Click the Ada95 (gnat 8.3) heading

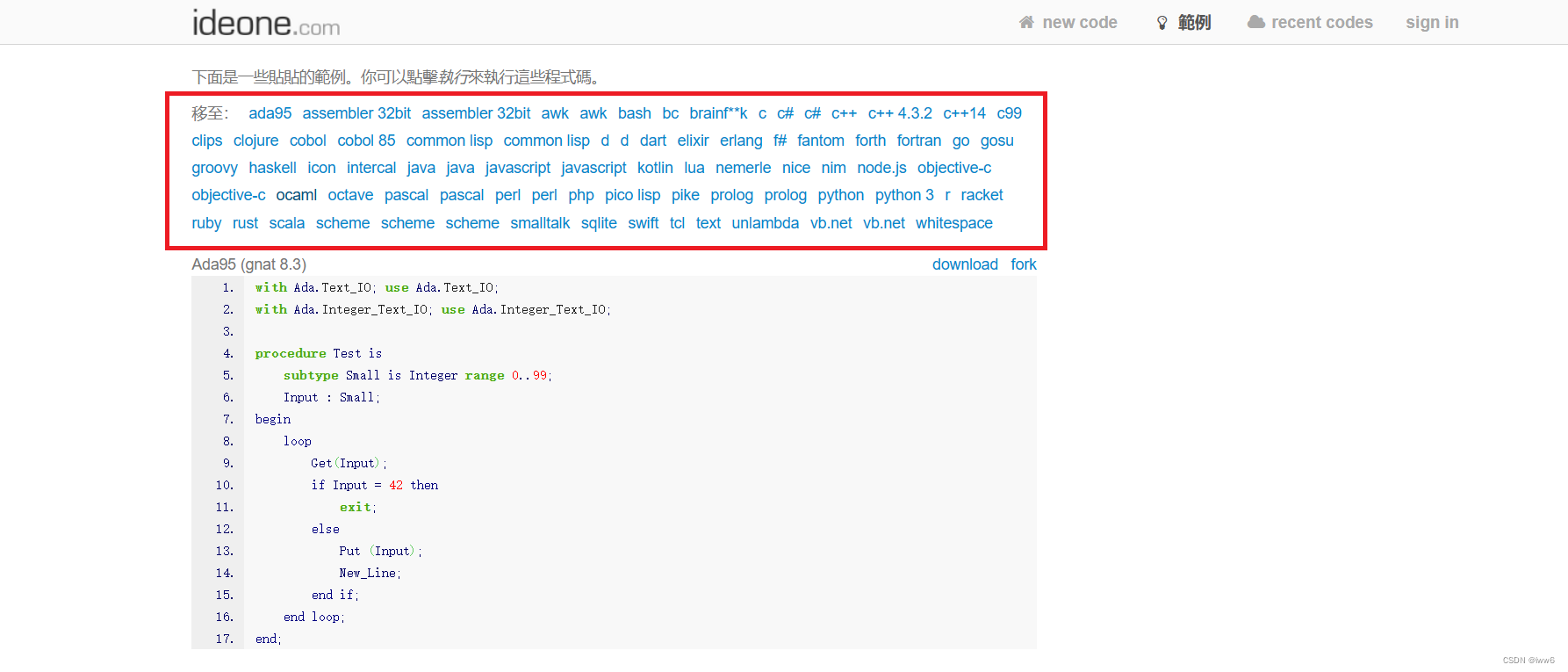248,264
